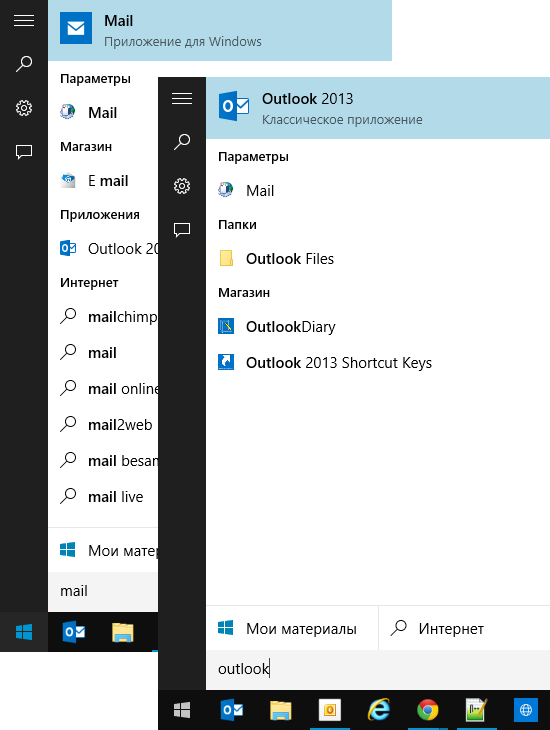Select the plain 'mail' web suggestion
Screen dimensions: 550x730
[x=103, y=352]
